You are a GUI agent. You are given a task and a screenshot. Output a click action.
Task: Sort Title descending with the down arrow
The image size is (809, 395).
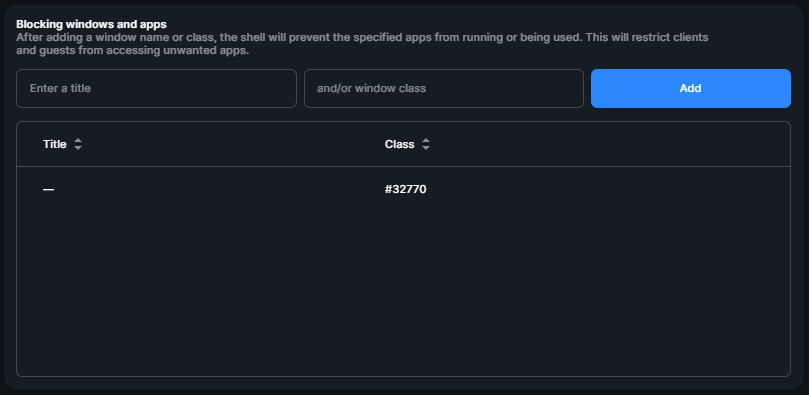(x=77, y=148)
